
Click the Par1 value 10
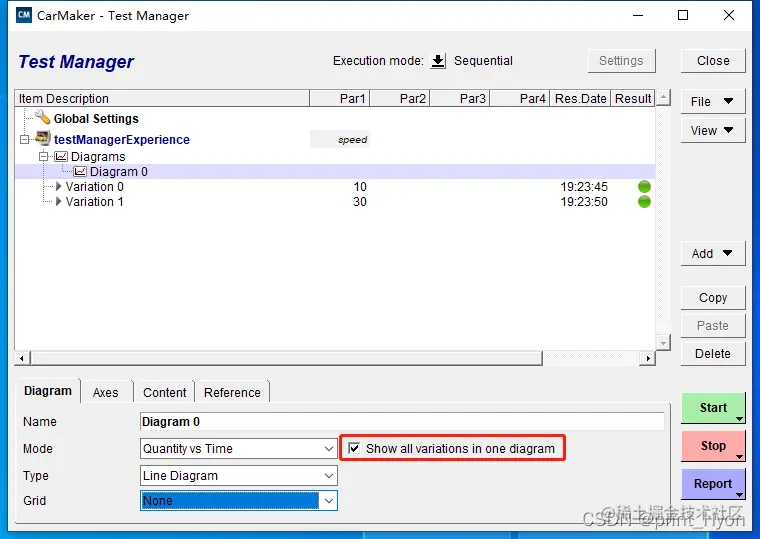(x=360, y=187)
